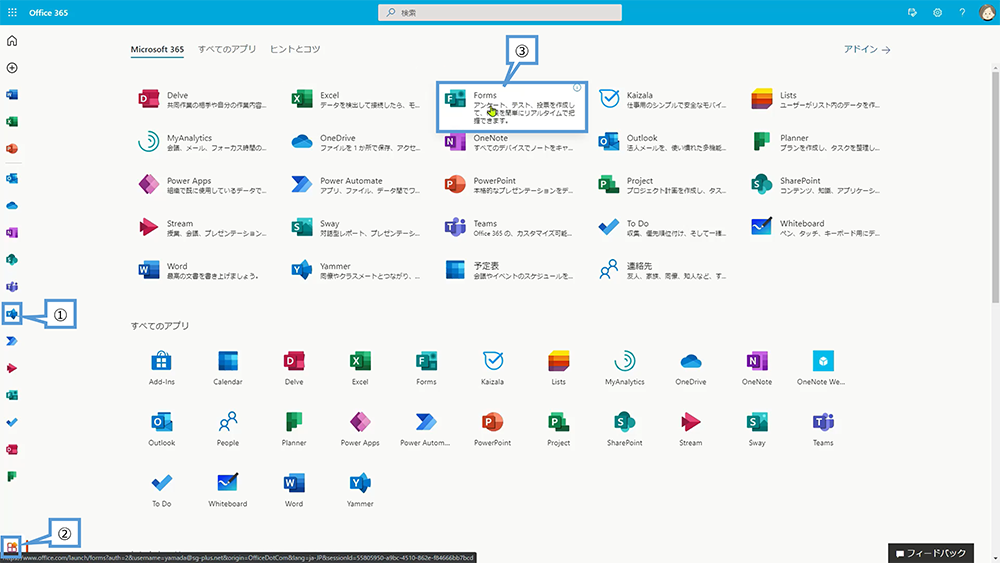Image resolution: width=1000 pixels, height=563 pixels.
Task: Switch to the すべてのアプリ tab
Action: tap(226, 49)
